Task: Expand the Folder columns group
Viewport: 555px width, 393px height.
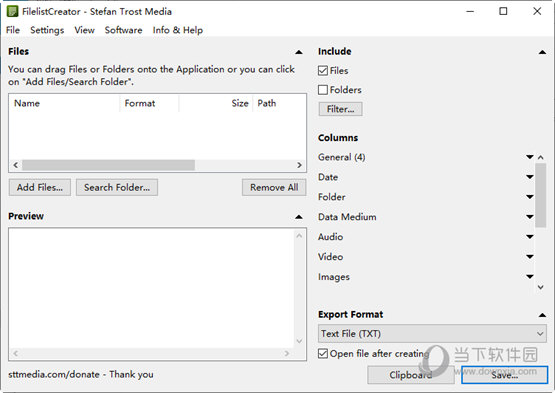Action: [x=530, y=197]
